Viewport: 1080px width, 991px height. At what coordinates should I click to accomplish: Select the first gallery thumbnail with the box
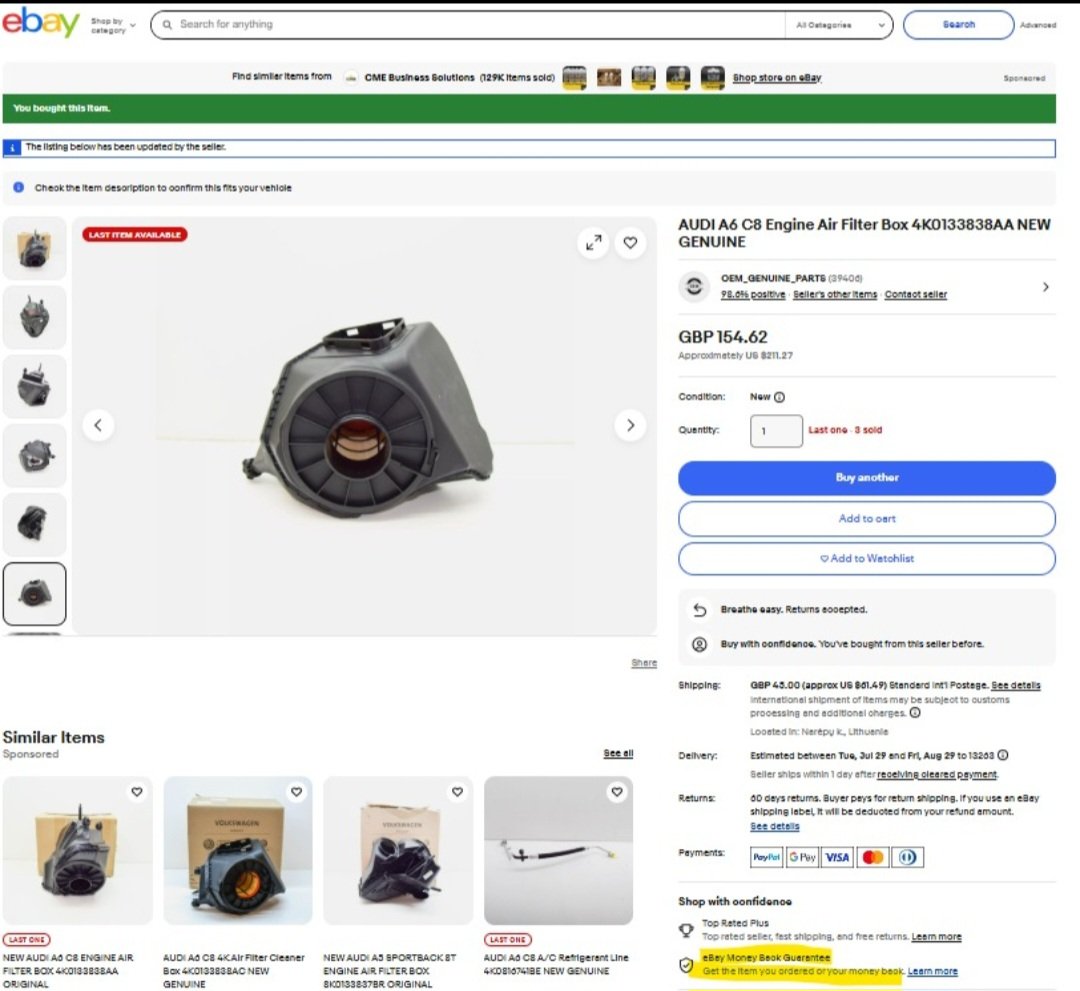pyautogui.click(x=34, y=249)
